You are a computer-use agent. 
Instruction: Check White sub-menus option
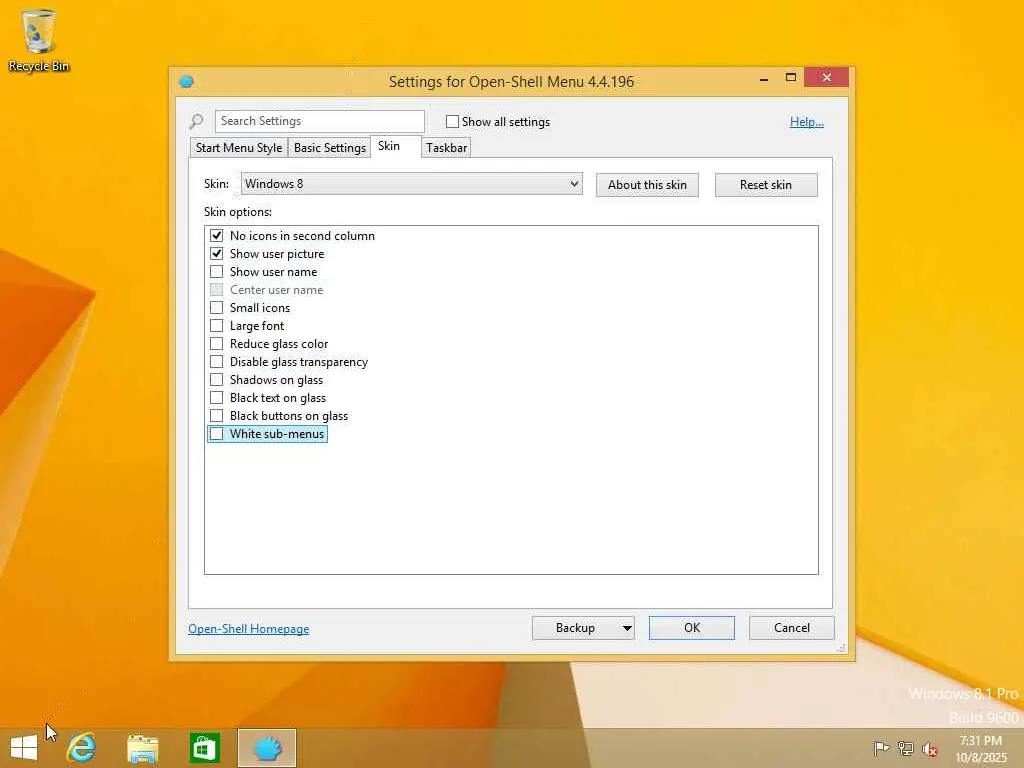[x=216, y=434]
